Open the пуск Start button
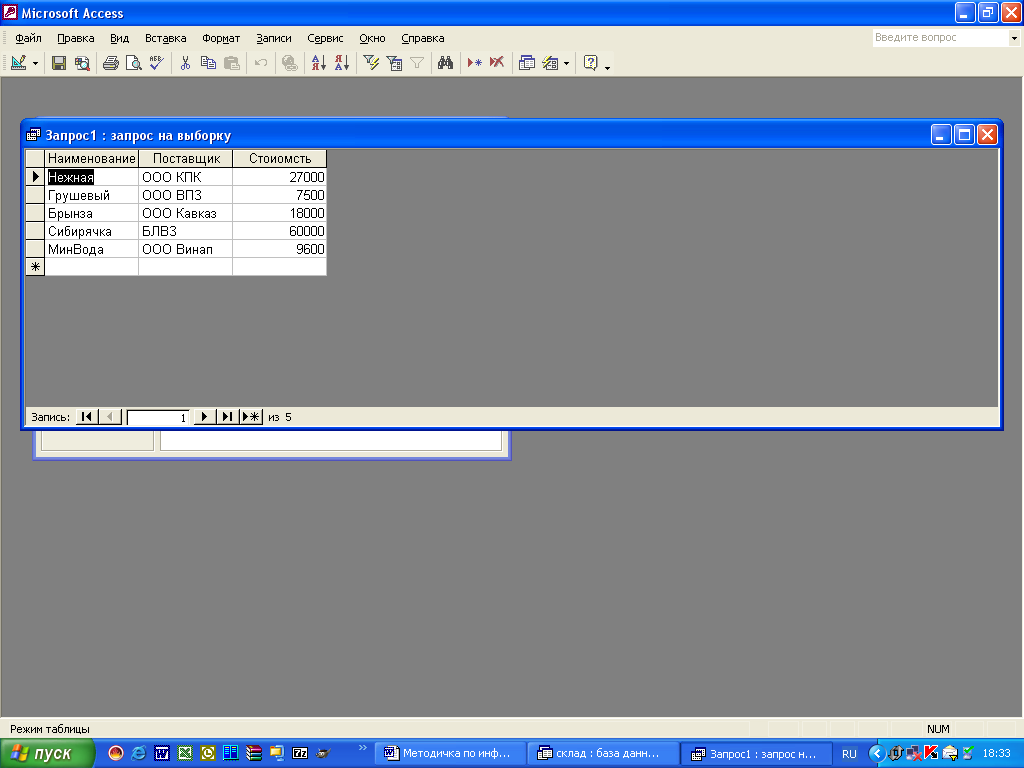The width and height of the screenshot is (1024, 768). coord(47,753)
